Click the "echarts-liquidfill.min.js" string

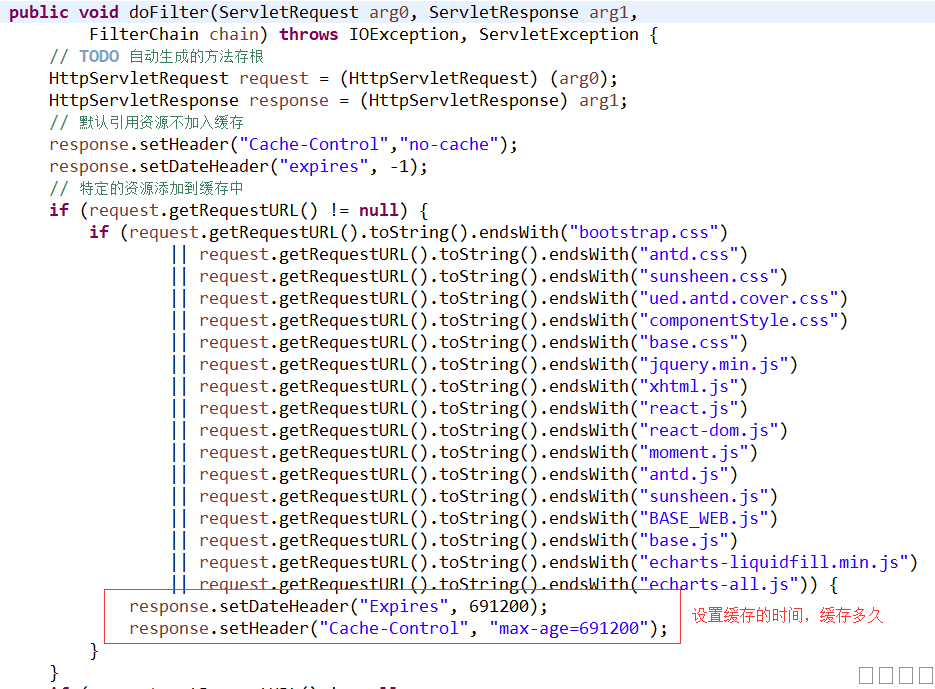coord(777,562)
